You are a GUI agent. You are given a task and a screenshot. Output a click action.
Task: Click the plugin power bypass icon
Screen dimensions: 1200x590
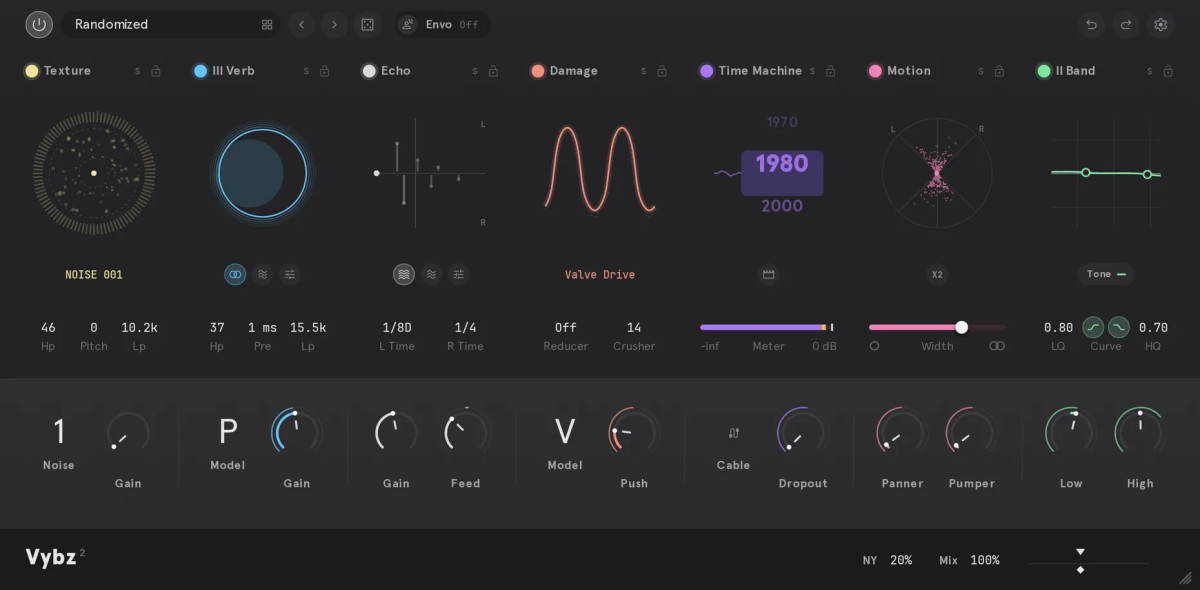(39, 25)
